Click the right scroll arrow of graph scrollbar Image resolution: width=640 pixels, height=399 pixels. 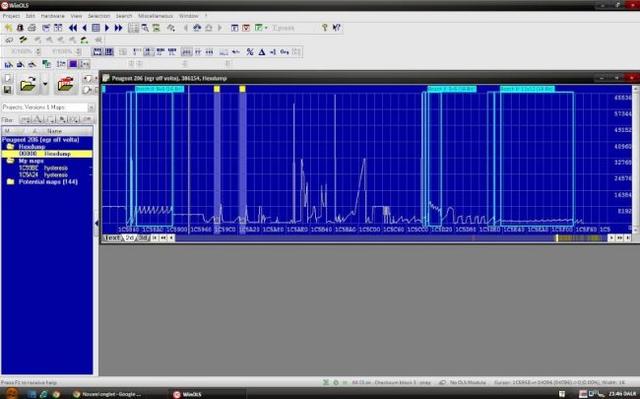click(x=611, y=238)
